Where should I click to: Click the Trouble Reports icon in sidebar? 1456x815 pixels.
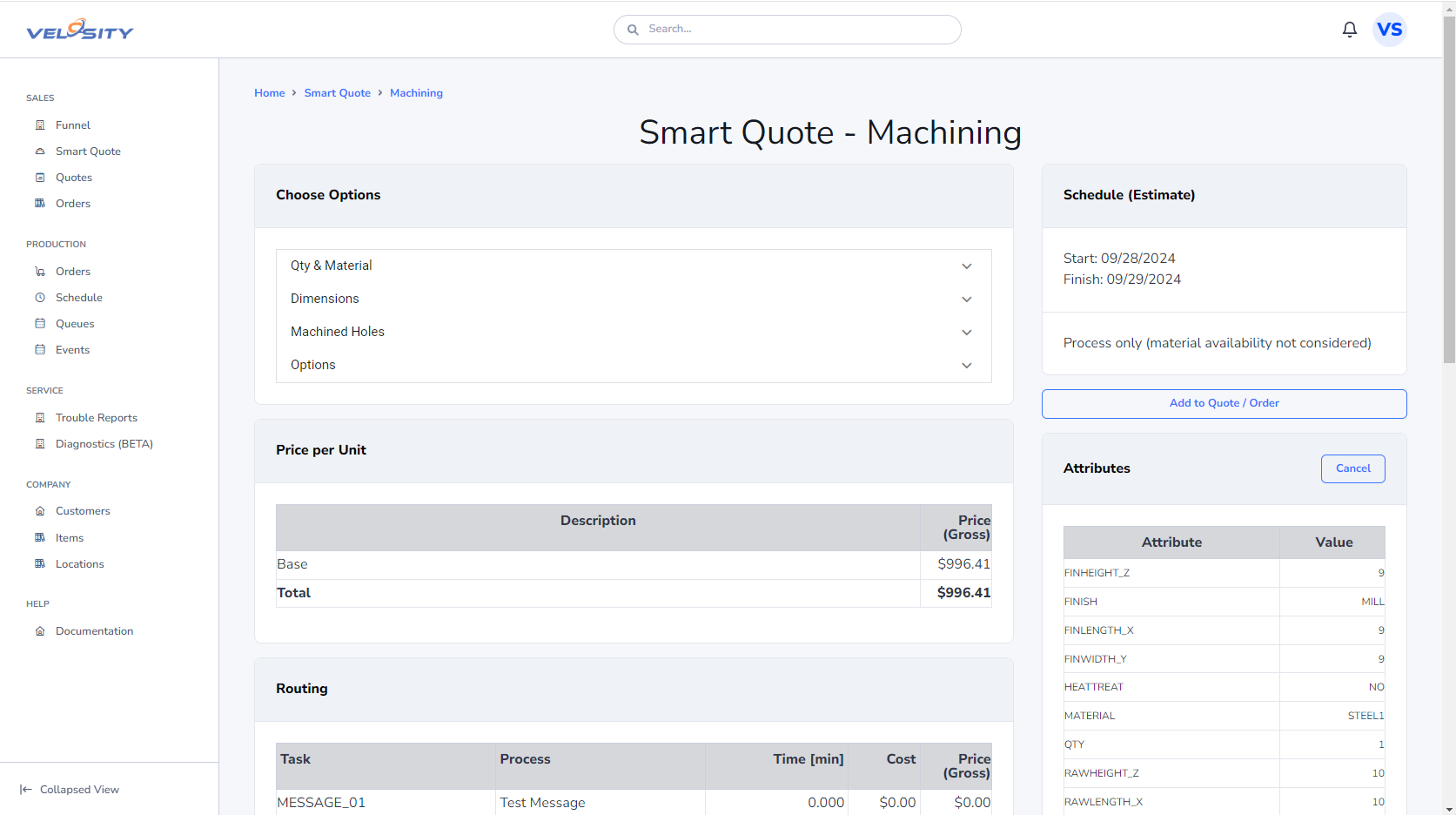pos(40,418)
